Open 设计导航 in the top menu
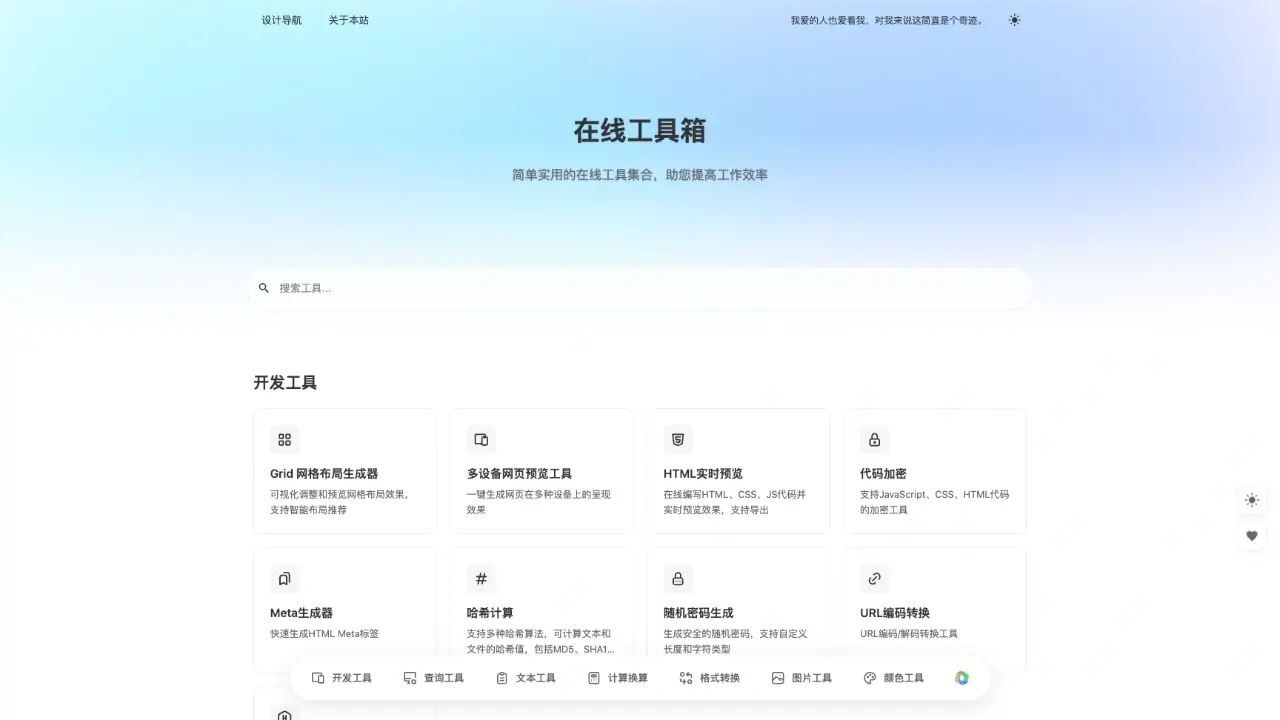Image resolution: width=1280 pixels, height=720 pixels. tap(281, 20)
